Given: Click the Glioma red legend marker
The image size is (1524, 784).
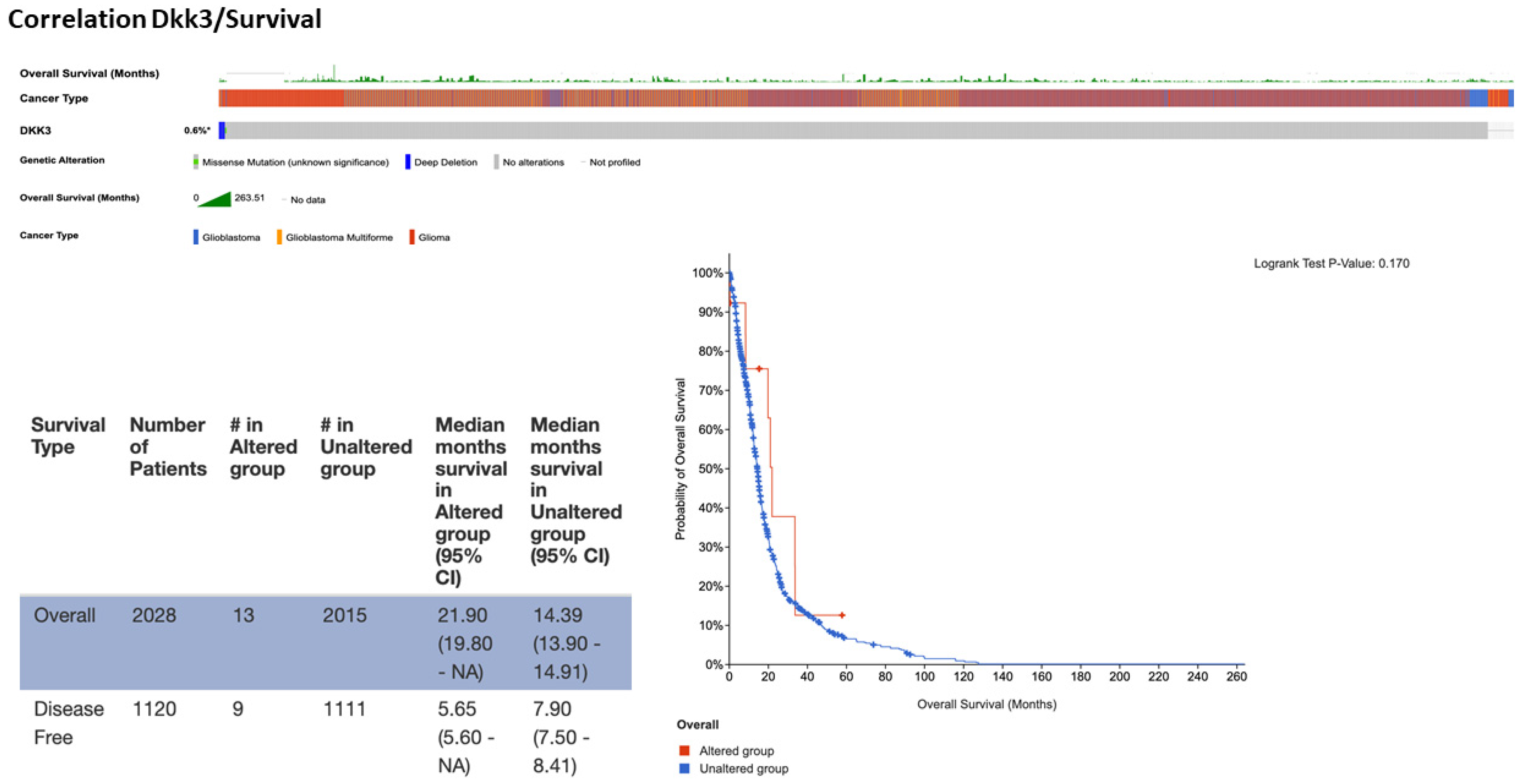Looking at the screenshot, I should pyautogui.click(x=412, y=237).
